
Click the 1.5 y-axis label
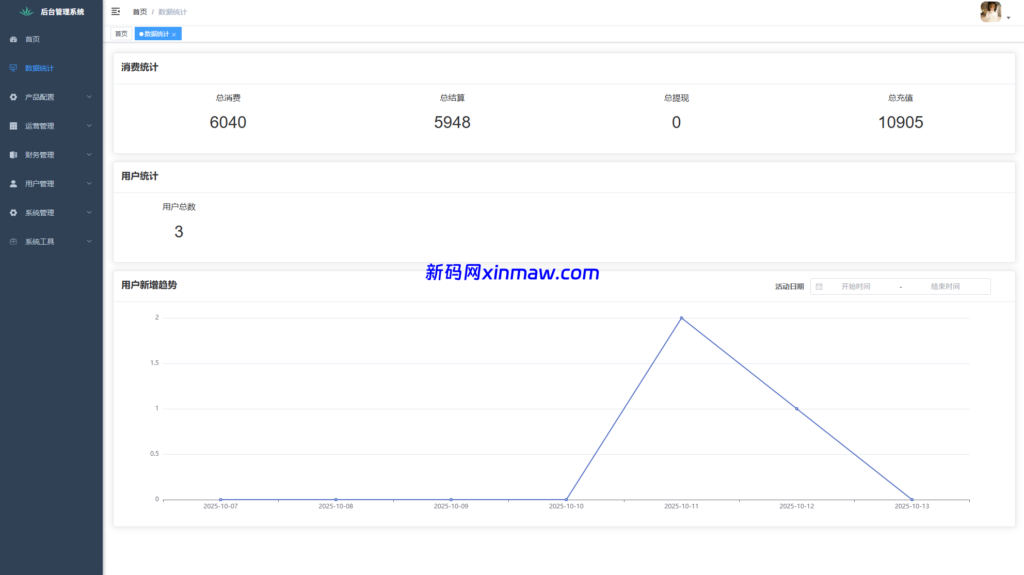coord(154,363)
